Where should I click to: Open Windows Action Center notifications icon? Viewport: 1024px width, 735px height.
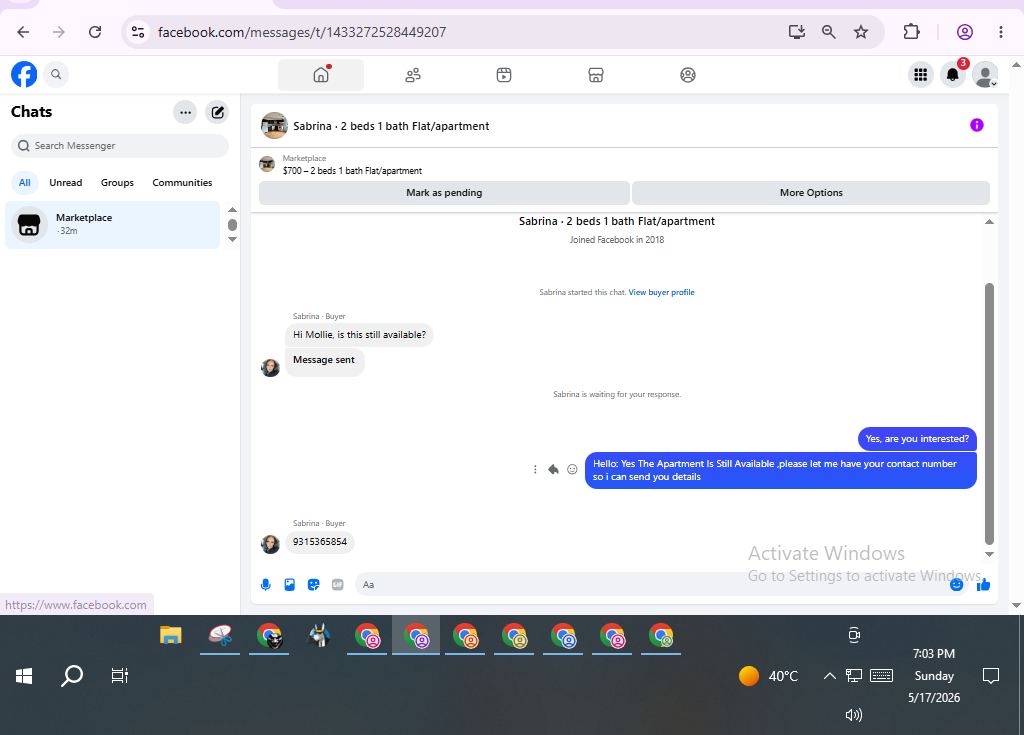click(x=991, y=676)
